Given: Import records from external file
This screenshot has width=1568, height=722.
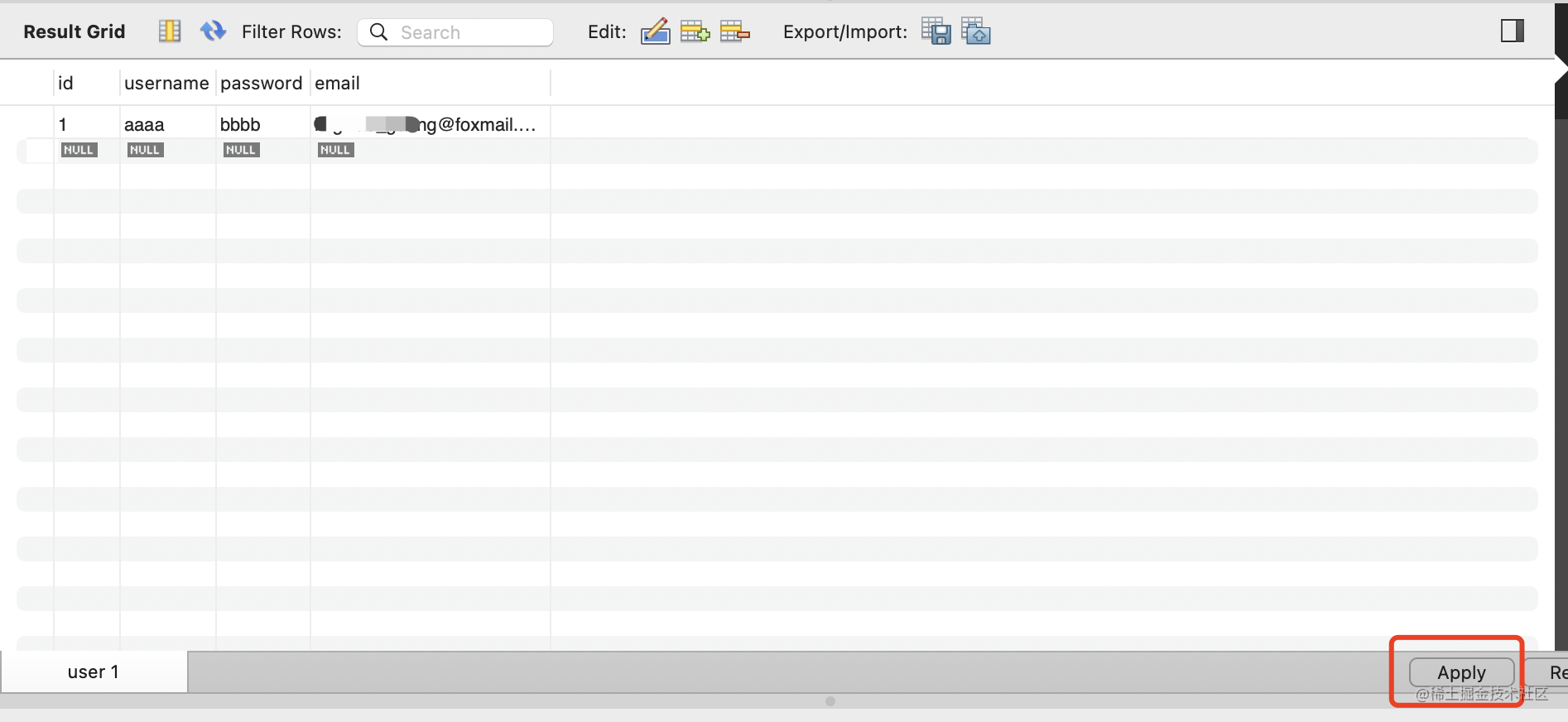Looking at the screenshot, I should [x=976, y=31].
